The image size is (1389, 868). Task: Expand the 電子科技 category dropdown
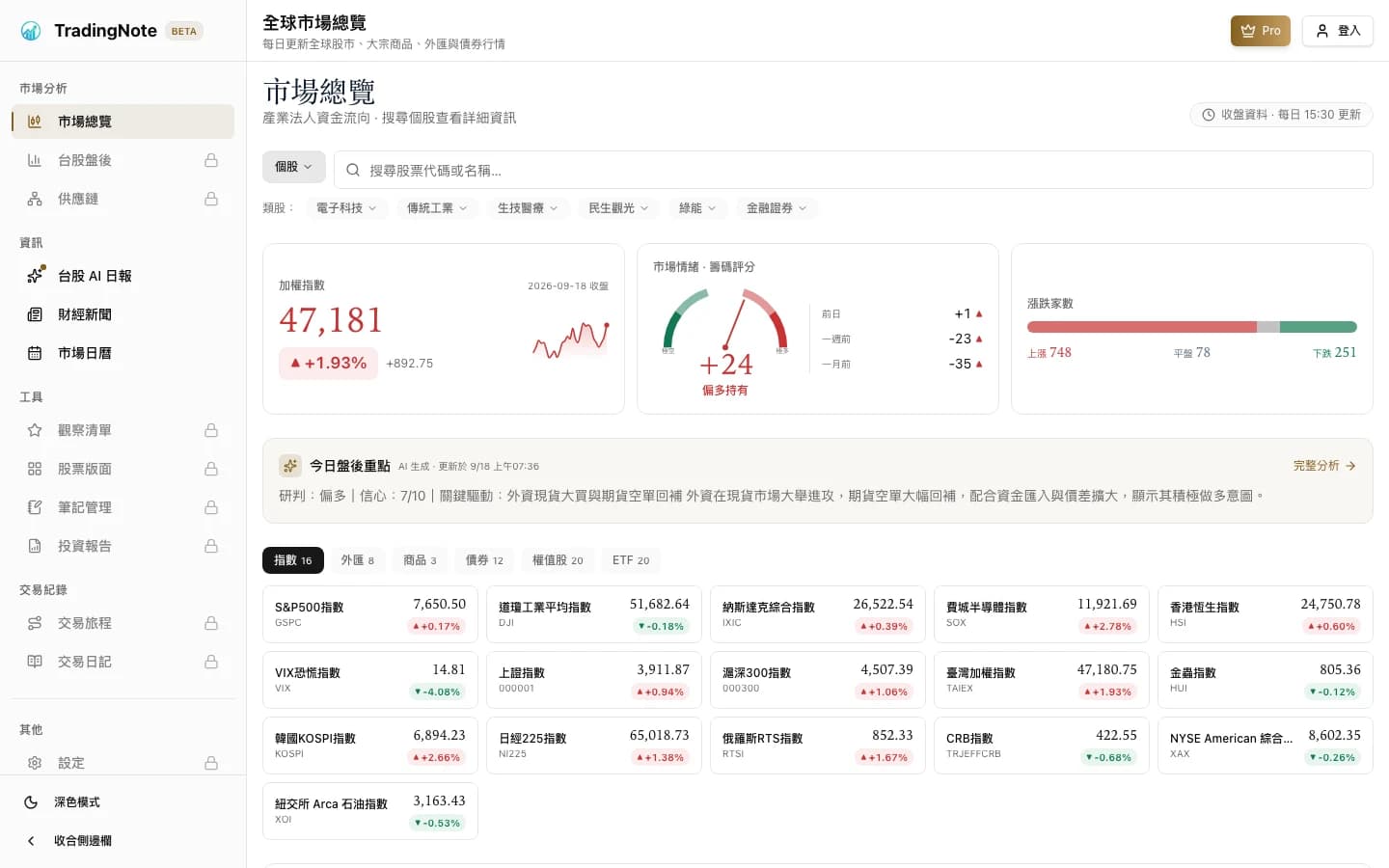pos(346,208)
